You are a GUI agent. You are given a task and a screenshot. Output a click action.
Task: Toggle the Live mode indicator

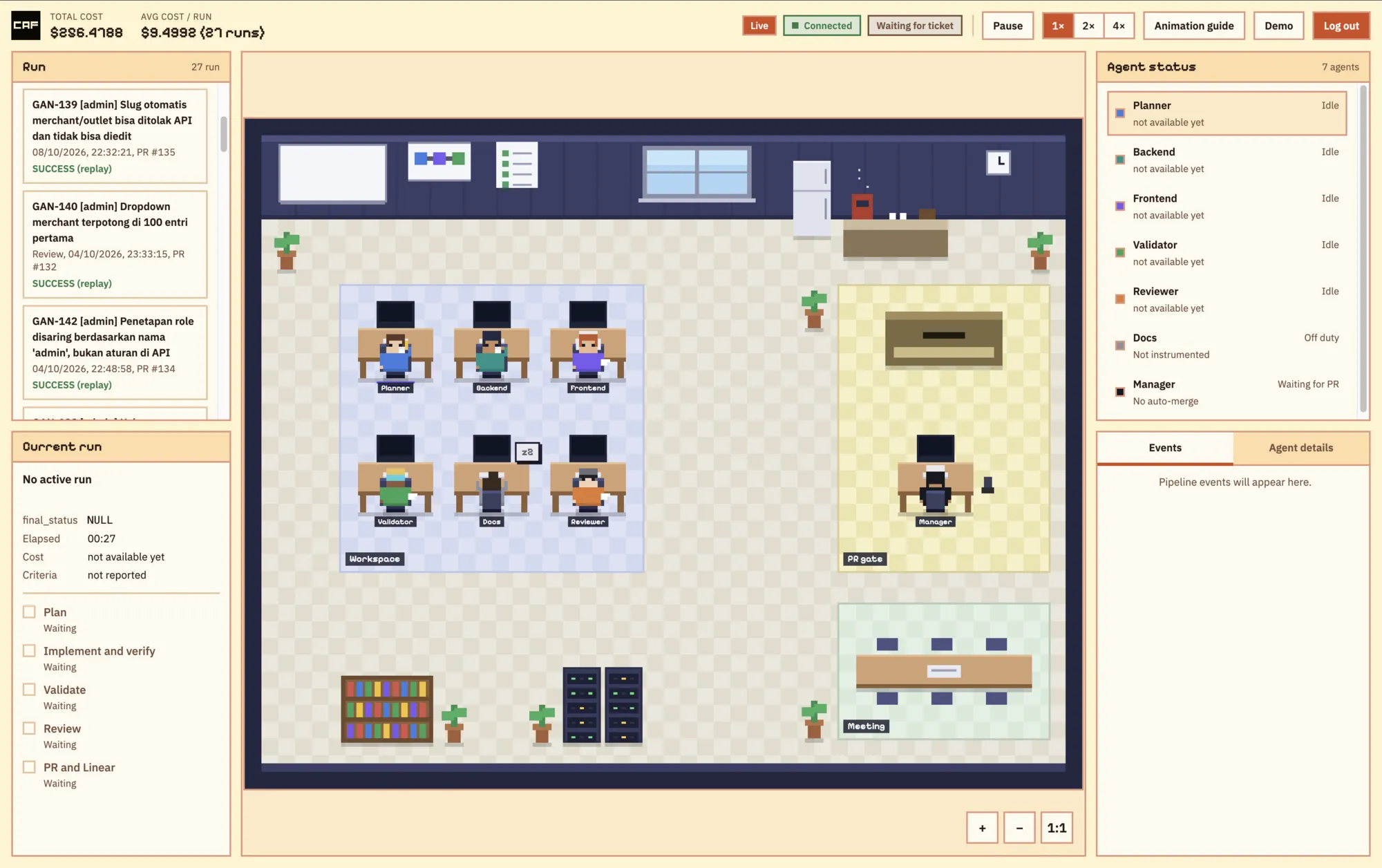(x=759, y=26)
